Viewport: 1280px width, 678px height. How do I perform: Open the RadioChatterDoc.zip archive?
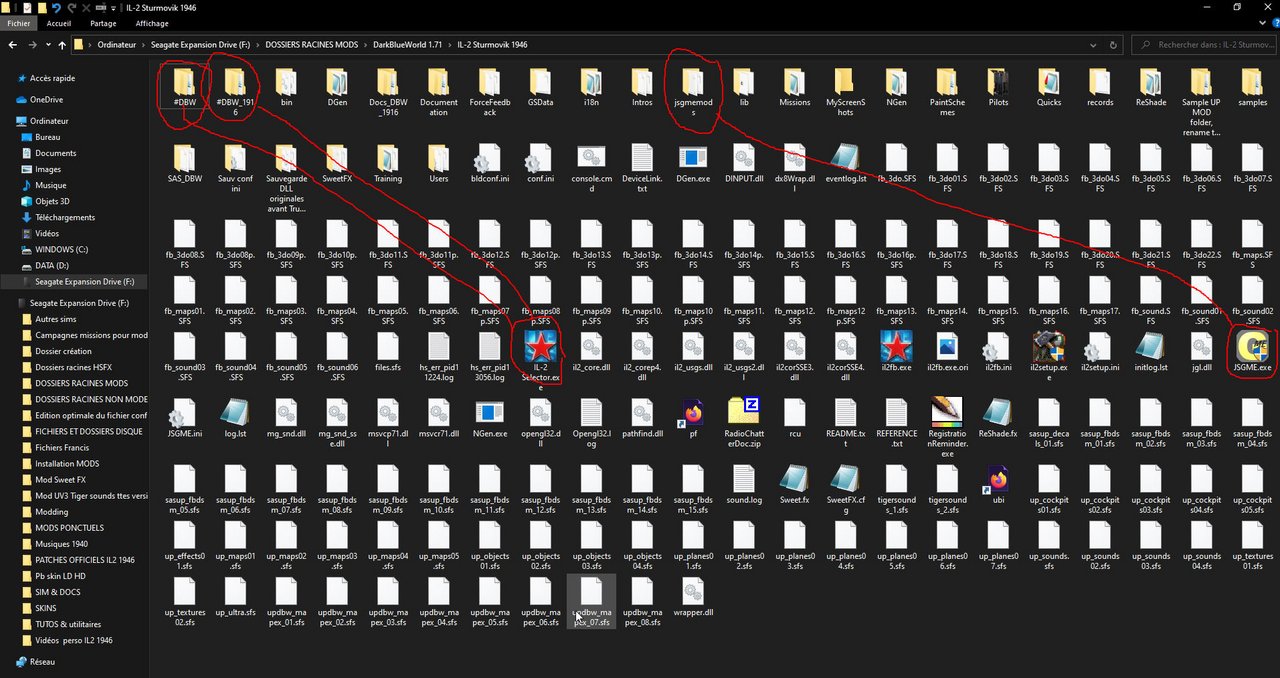pos(744,423)
